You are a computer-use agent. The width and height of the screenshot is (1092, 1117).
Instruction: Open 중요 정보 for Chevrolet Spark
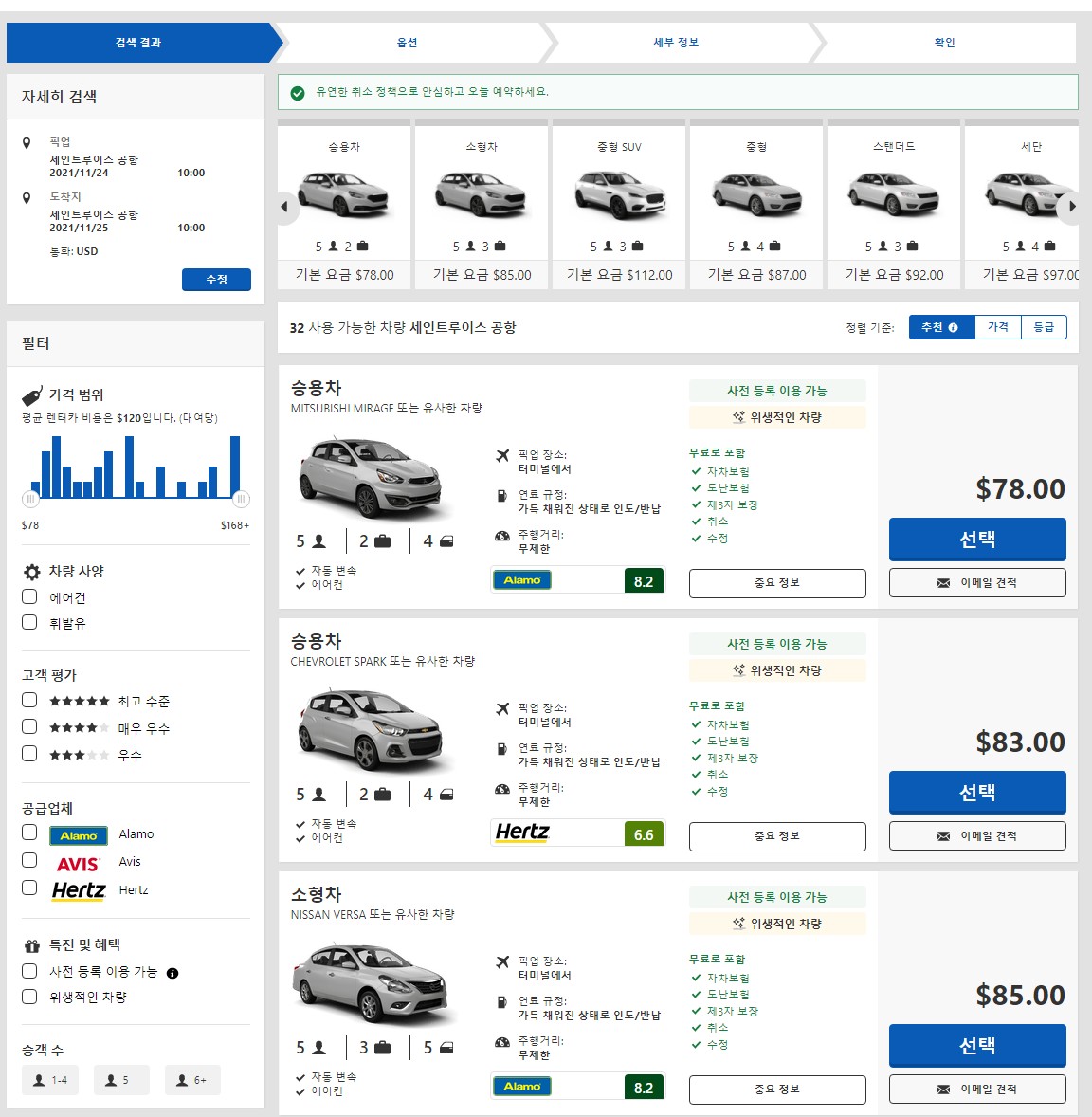click(777, 836)
